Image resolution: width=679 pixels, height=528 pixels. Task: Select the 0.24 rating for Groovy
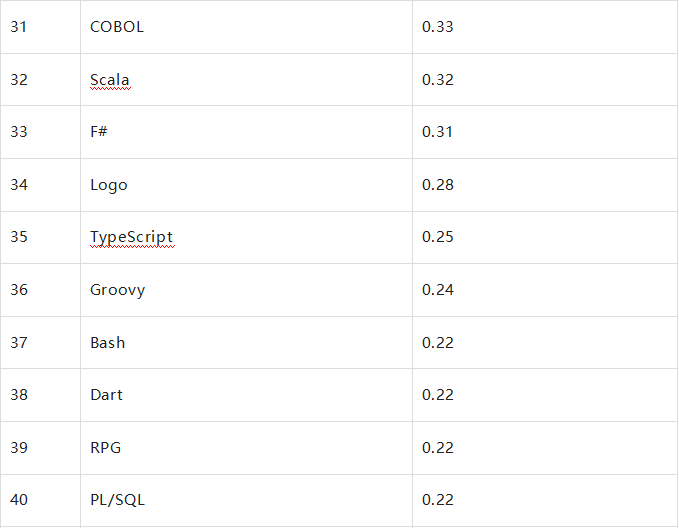tap(437, 290)
